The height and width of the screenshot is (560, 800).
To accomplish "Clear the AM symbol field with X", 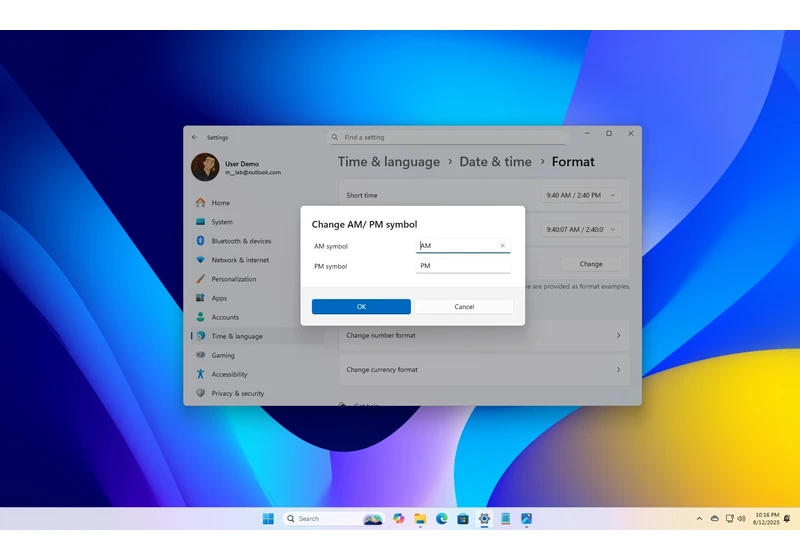I will (x=503, y=245).
